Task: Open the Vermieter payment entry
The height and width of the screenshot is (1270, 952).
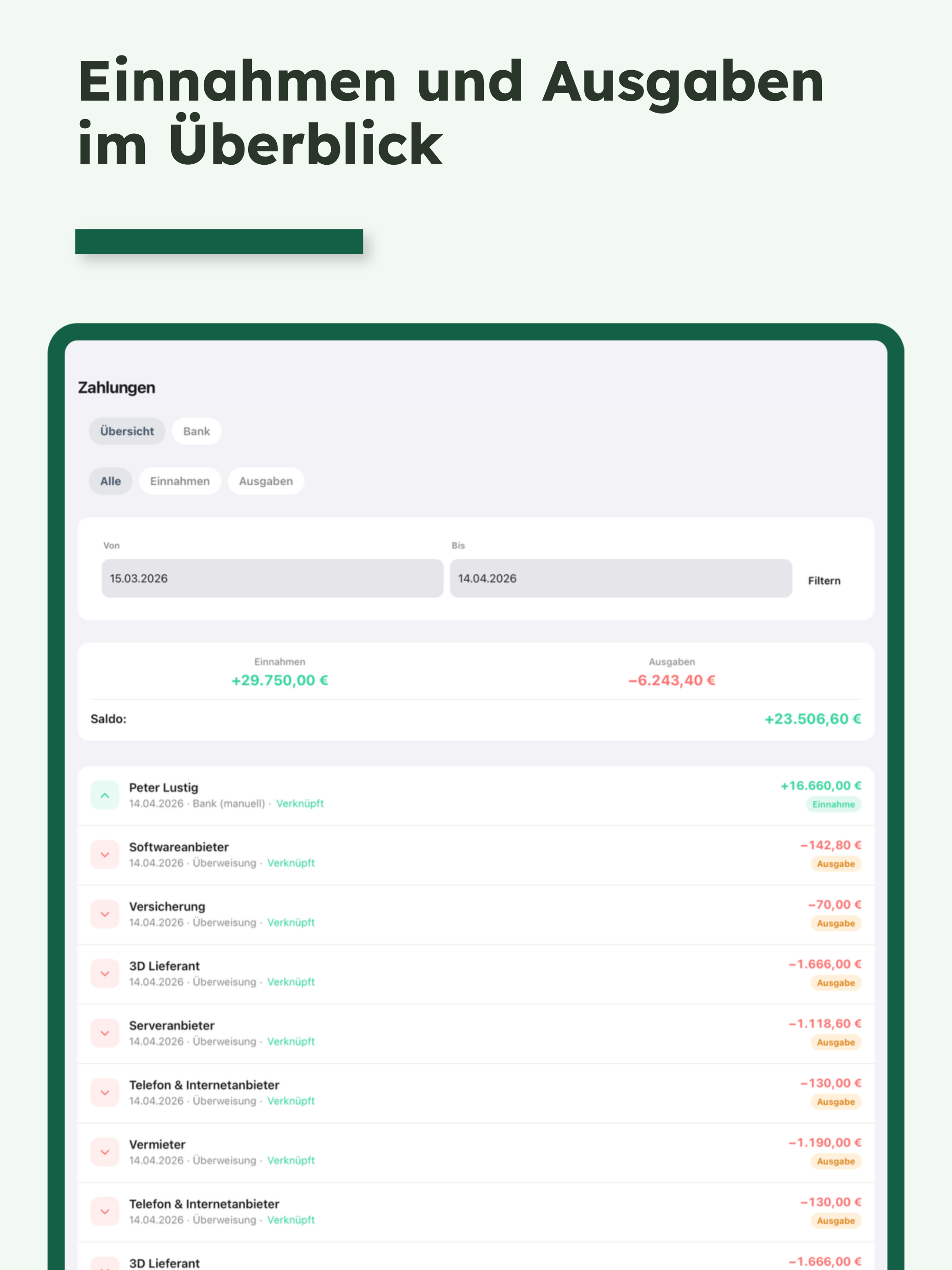Action: pyautogui.click(x=476, y=1153)
